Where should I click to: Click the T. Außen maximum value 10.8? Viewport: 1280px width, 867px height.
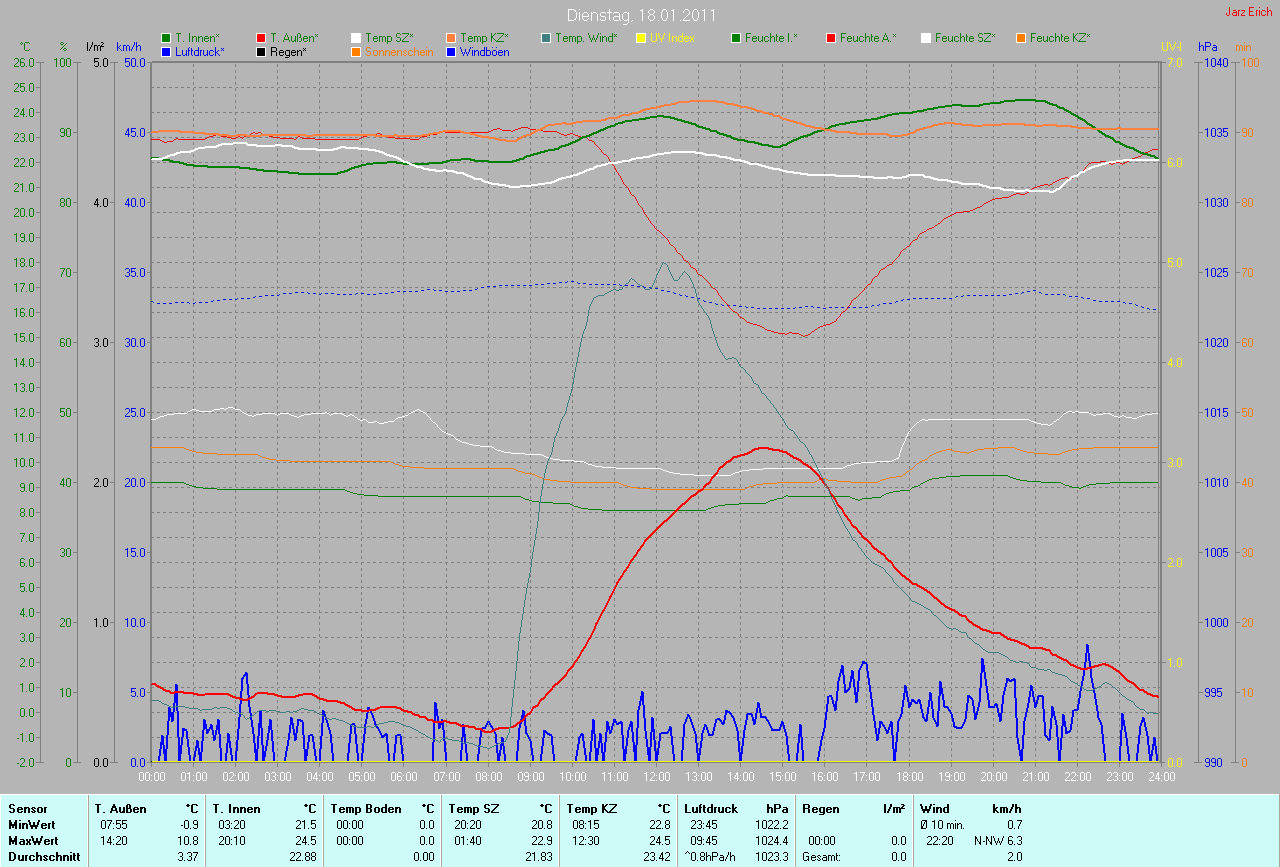coord(188,841)
